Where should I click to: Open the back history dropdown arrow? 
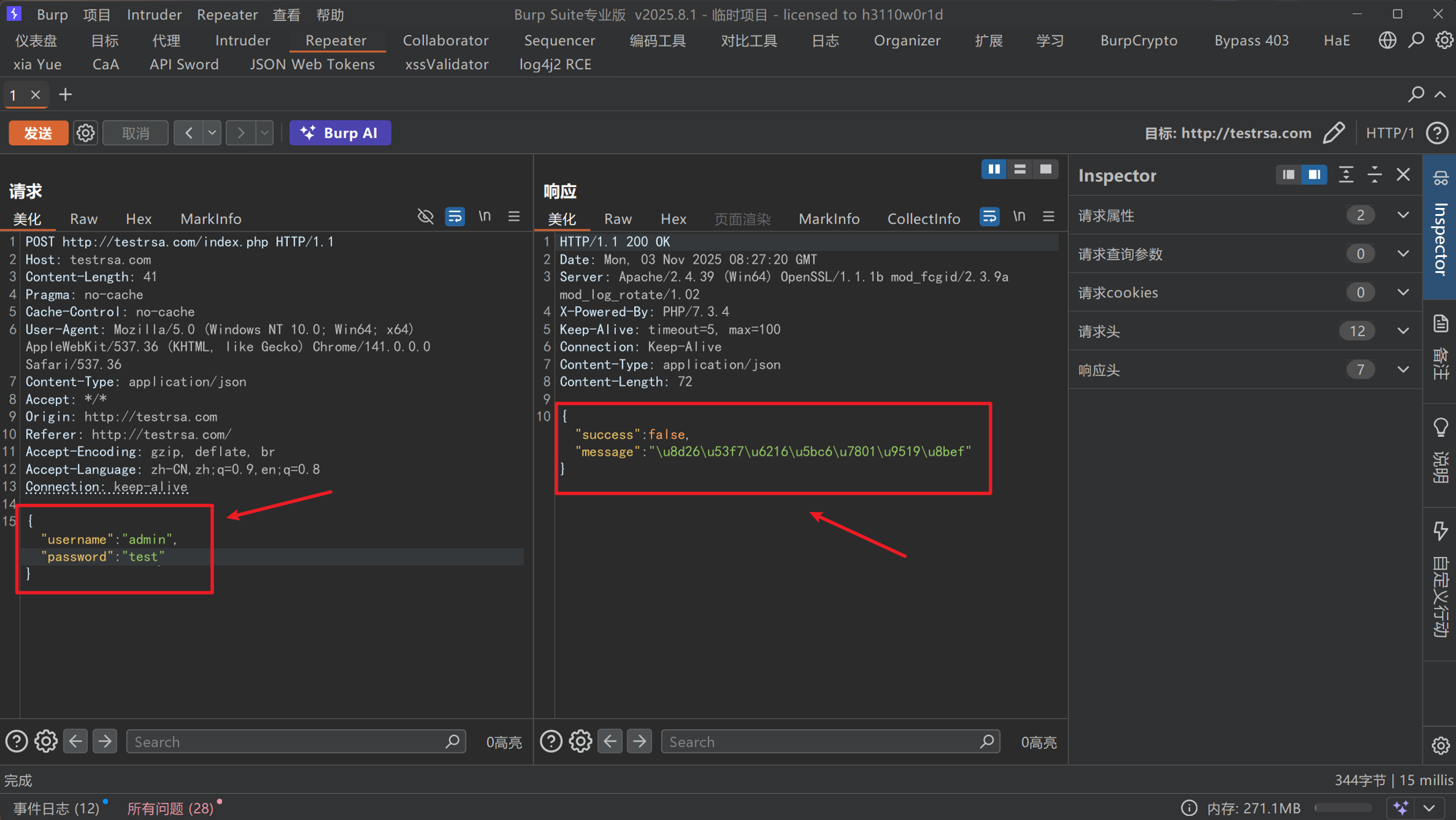tap(212, 133)
